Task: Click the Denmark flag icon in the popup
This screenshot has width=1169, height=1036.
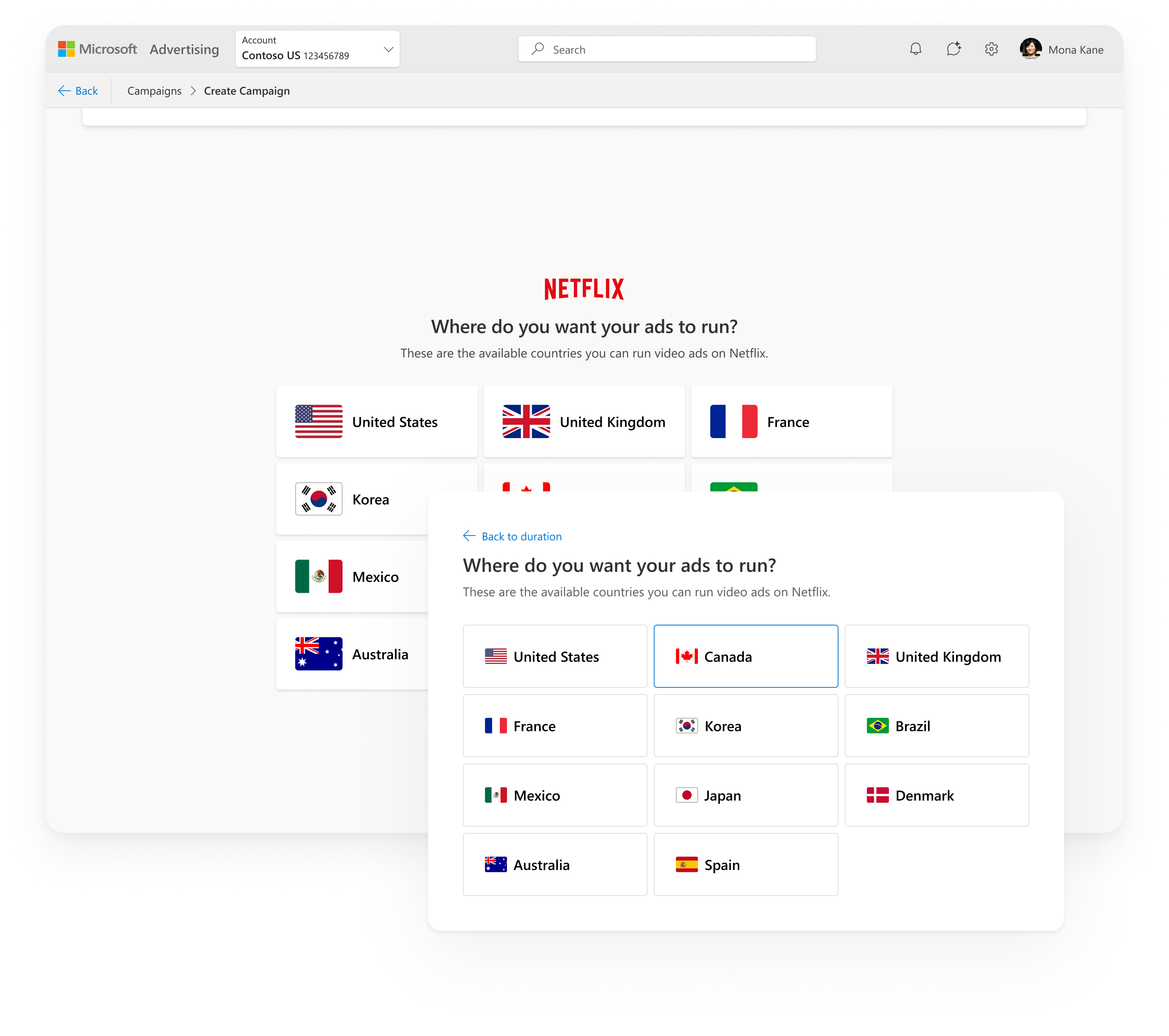Action: point(878,795)
